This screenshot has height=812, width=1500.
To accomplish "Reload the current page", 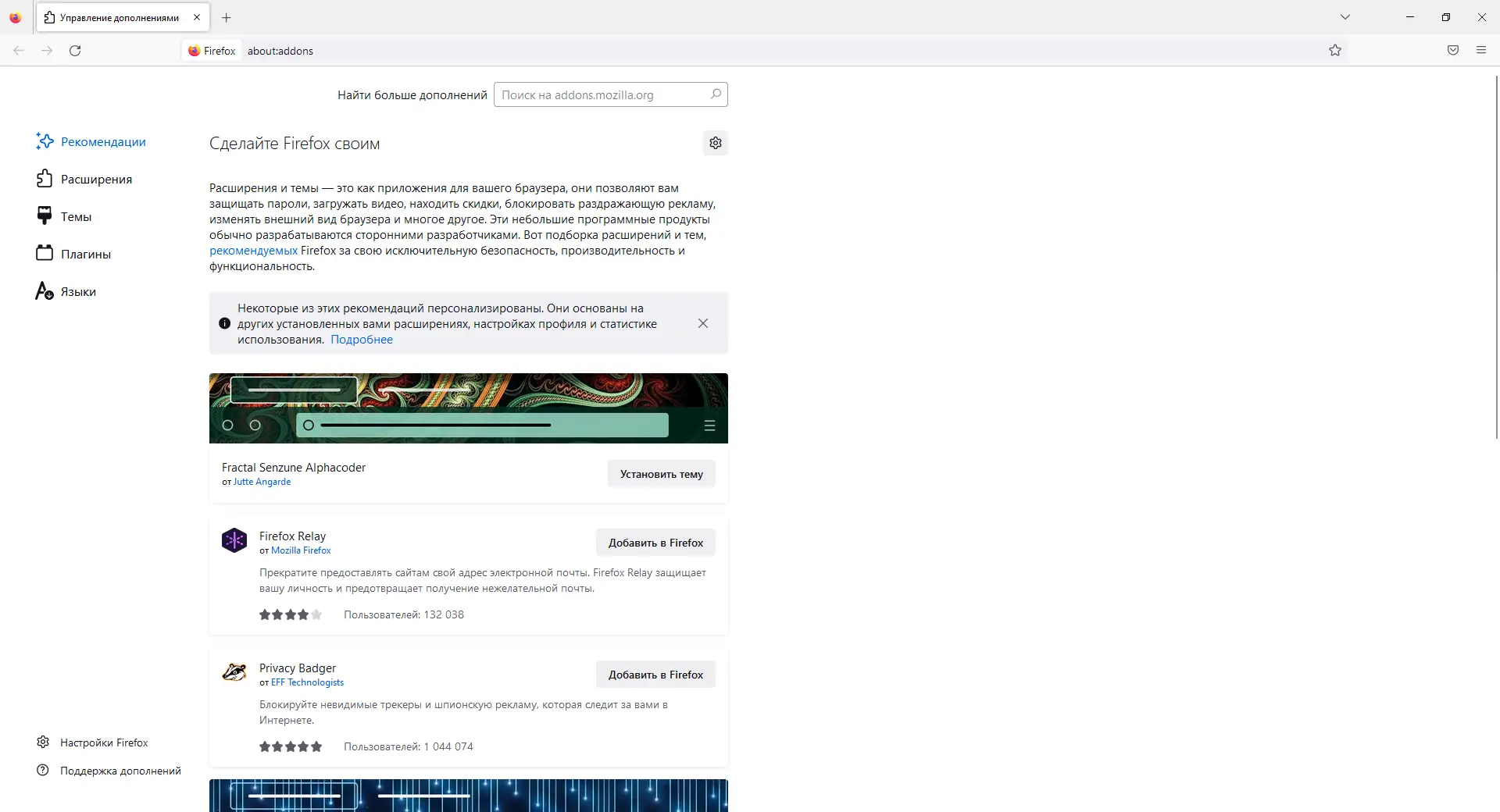I will coord(75,50).
